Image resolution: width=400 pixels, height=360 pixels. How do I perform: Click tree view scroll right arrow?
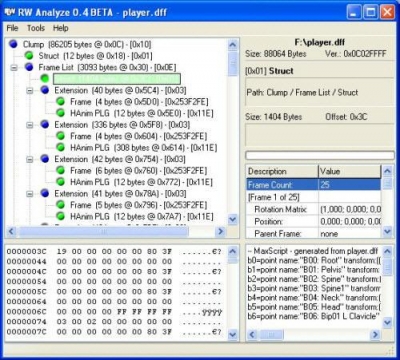tap(220, 231)
